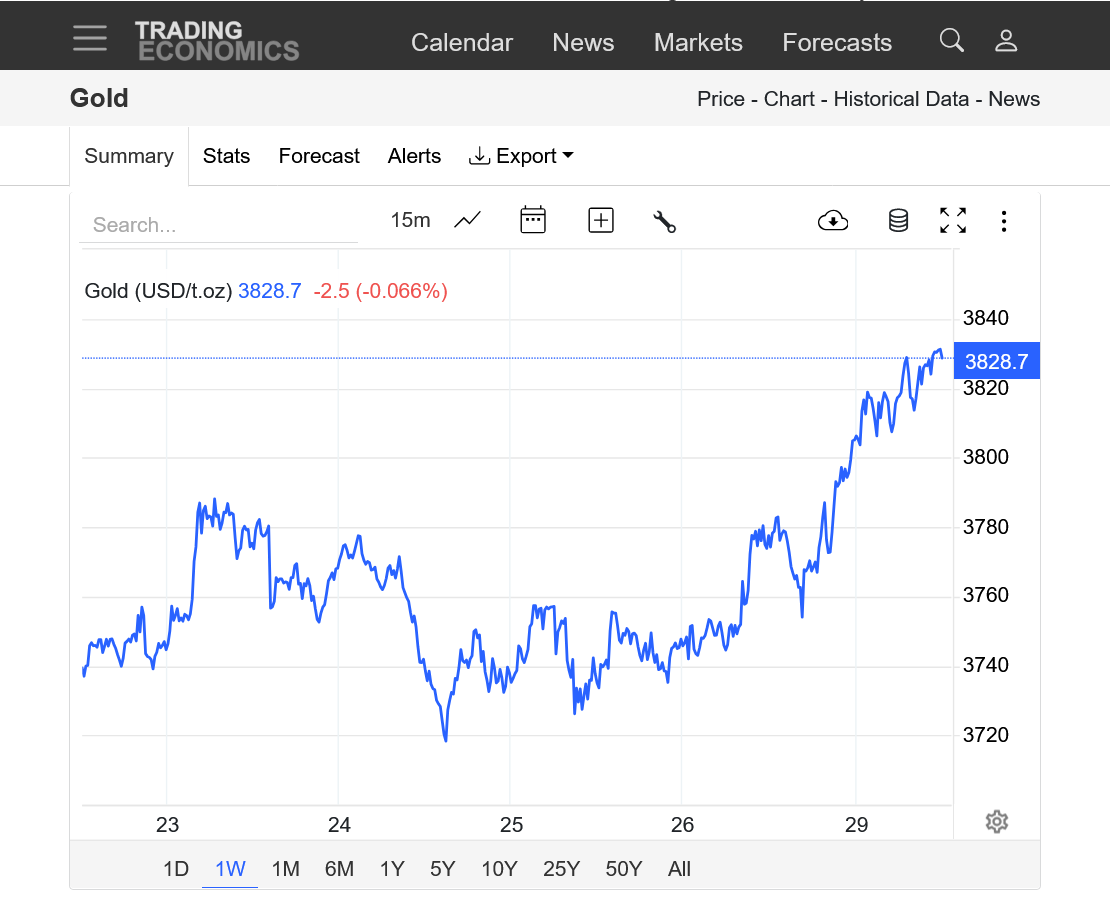Select the 5Y time range
The image size is (1110, 901).
coord(442,869)
